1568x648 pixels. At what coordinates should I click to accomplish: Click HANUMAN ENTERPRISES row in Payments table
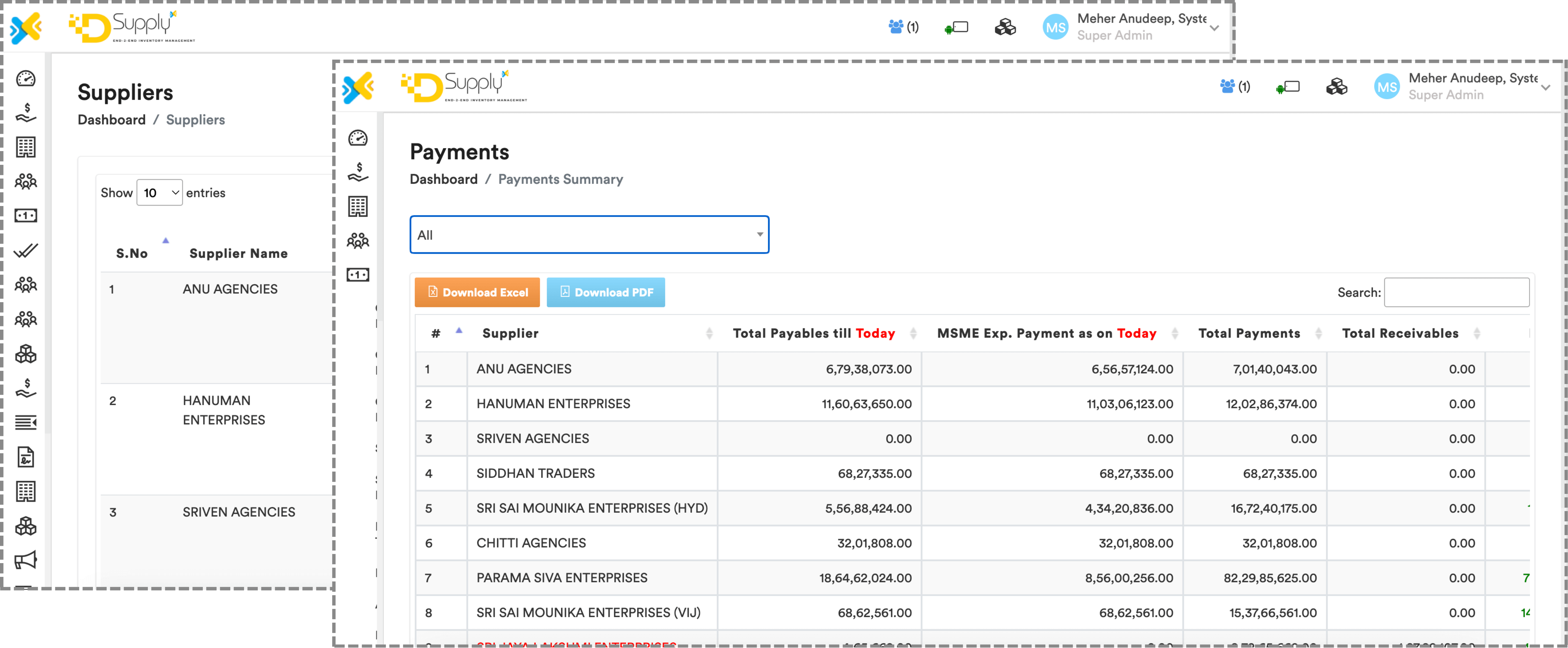(973, 404)
